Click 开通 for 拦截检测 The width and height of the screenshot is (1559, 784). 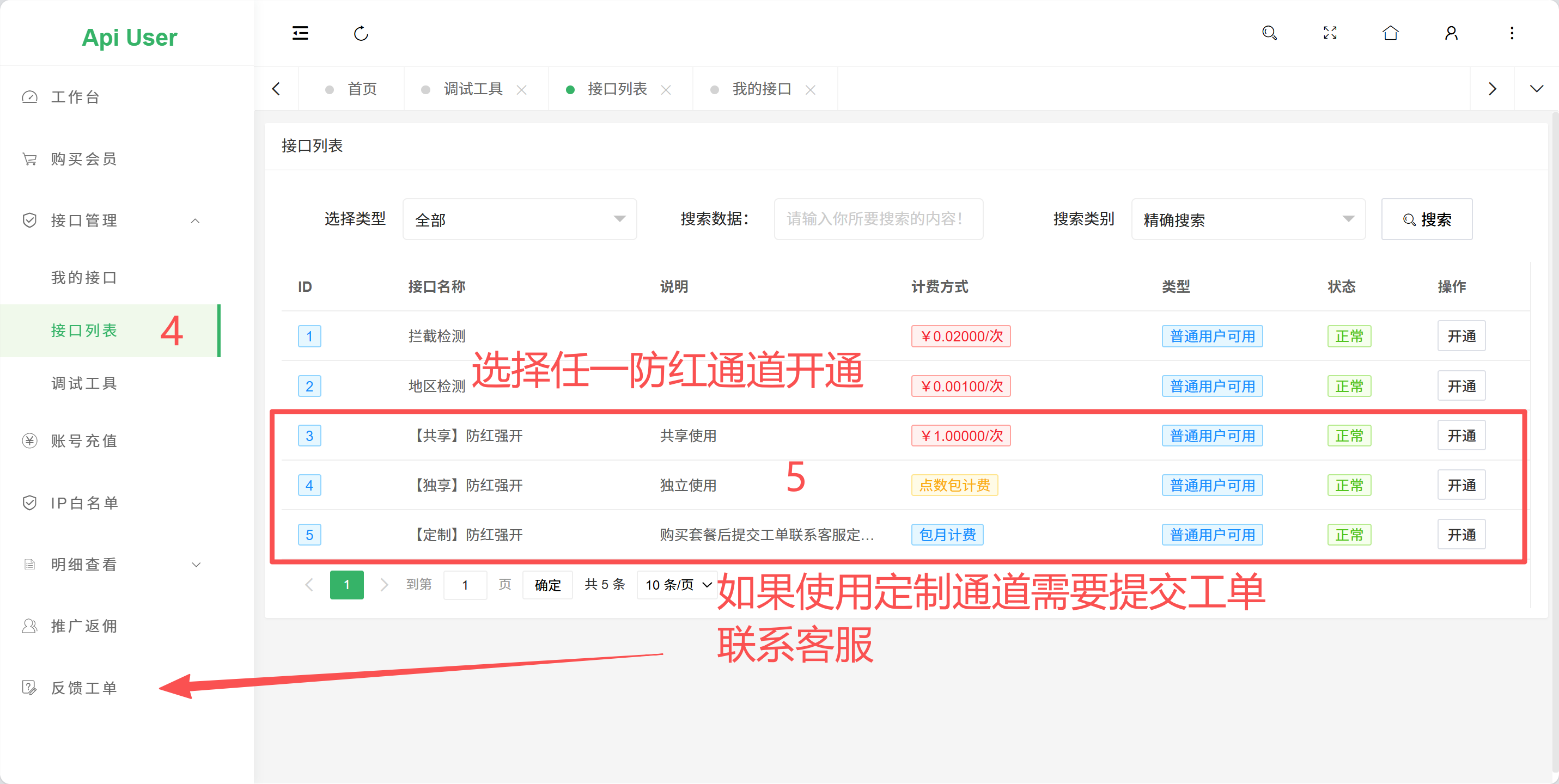1461,336
